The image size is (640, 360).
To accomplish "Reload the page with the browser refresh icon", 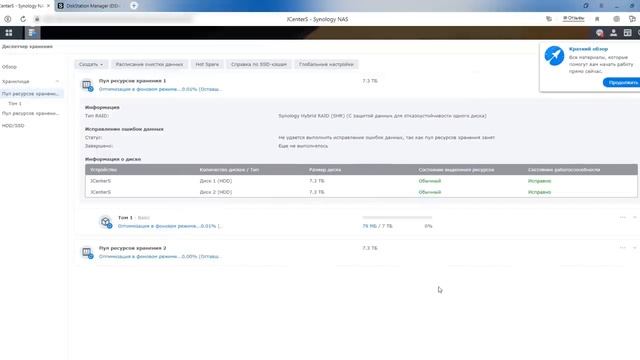I will point(23,19).
